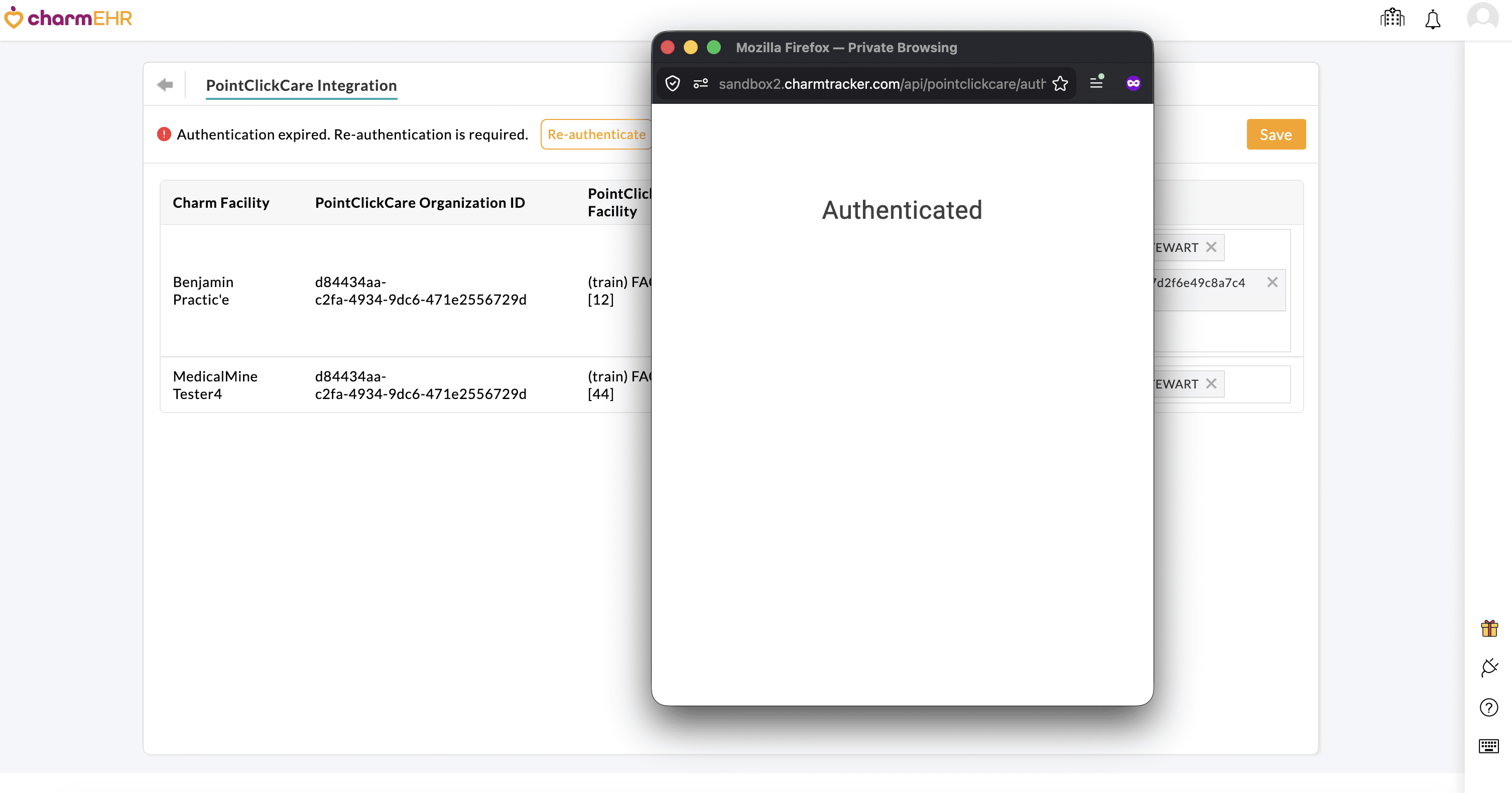Image resolution: width=1512 pixels, height=793 pixels.
Task: Click the (train) facility [12] cell
Action: (619, 291)
